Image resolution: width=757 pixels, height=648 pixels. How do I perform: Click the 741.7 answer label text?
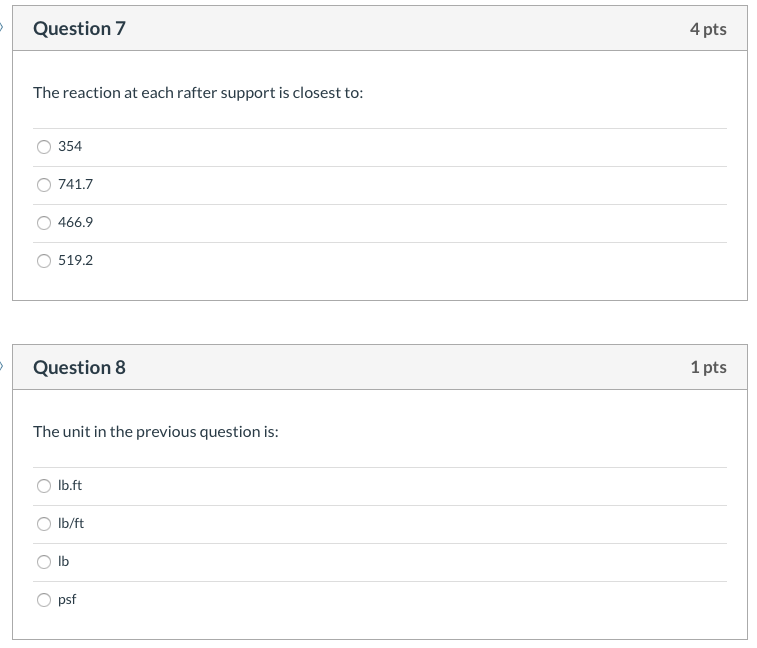tap(75, 185)
